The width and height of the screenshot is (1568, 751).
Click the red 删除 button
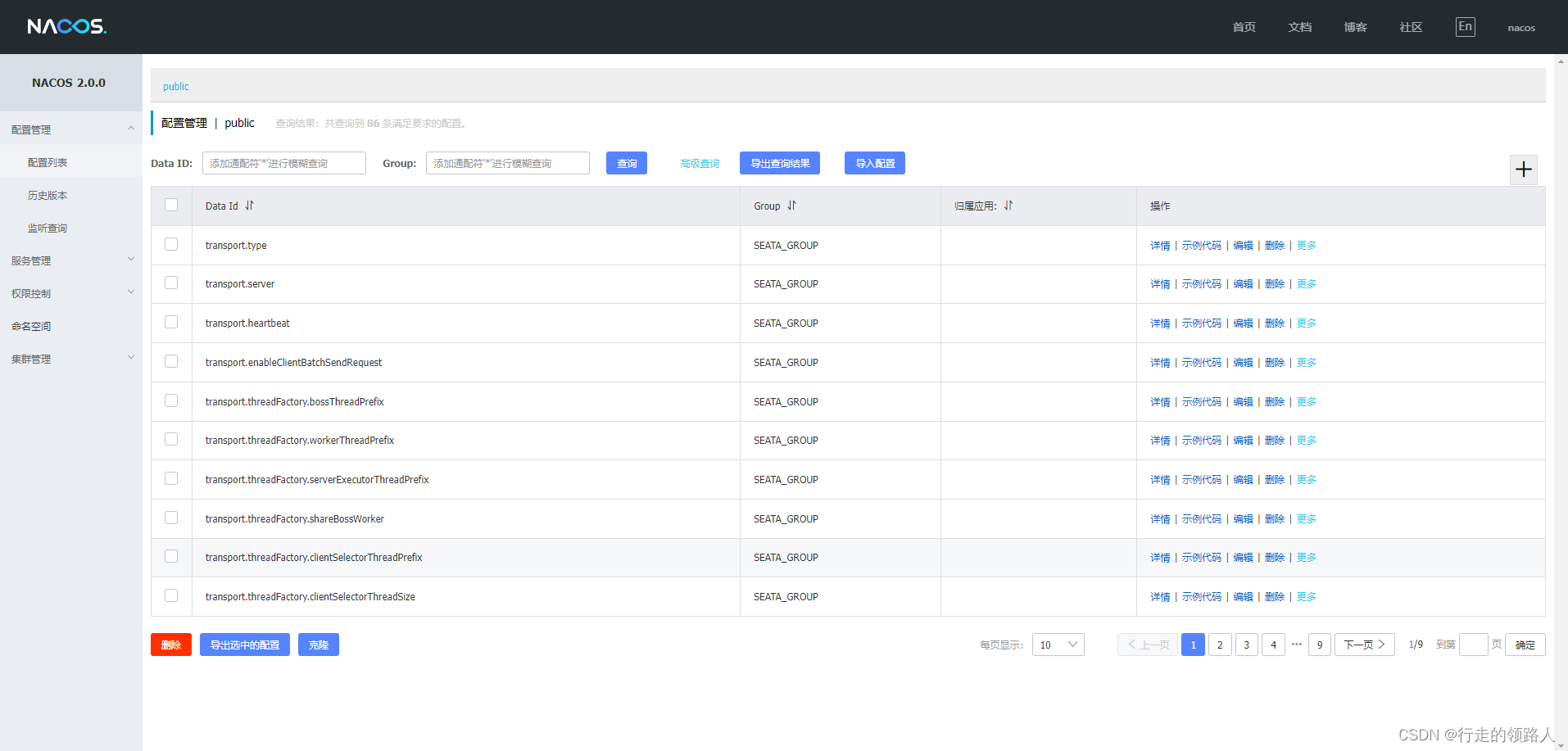pyautogui.click(x=171, y=645)
